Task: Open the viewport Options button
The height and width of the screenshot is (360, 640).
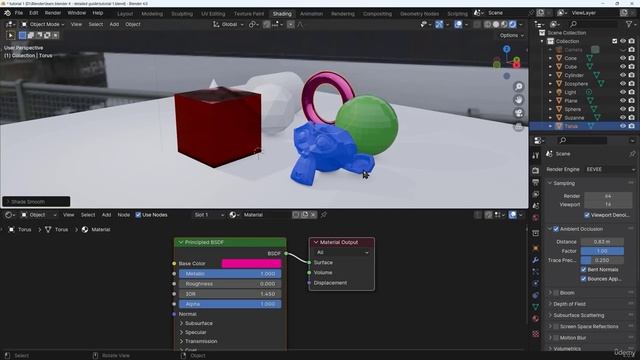Action: click(x=511, y=36)
